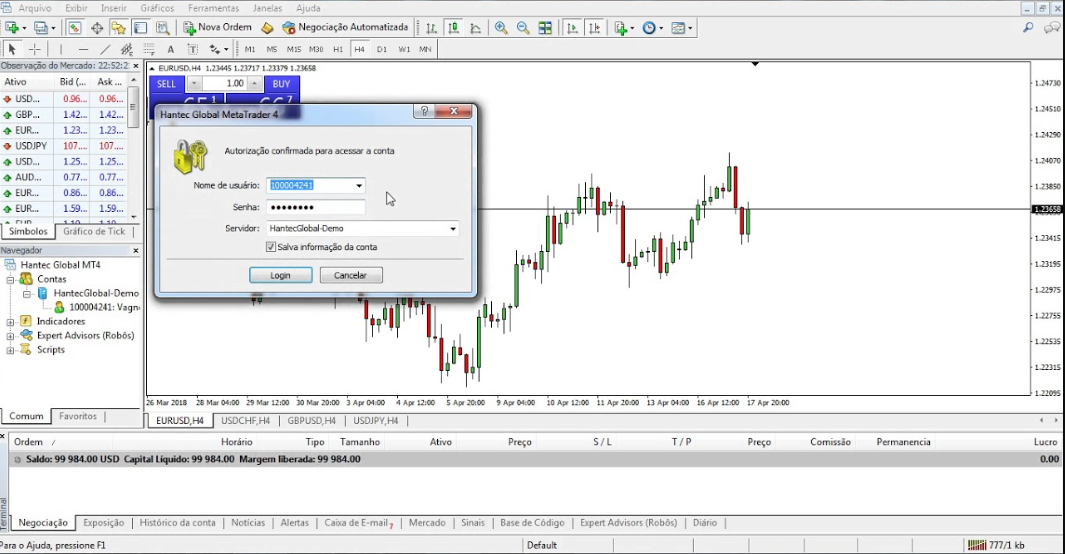Toggle the H1 timeframe button
1065x554 pixels.
pos(338,49)
